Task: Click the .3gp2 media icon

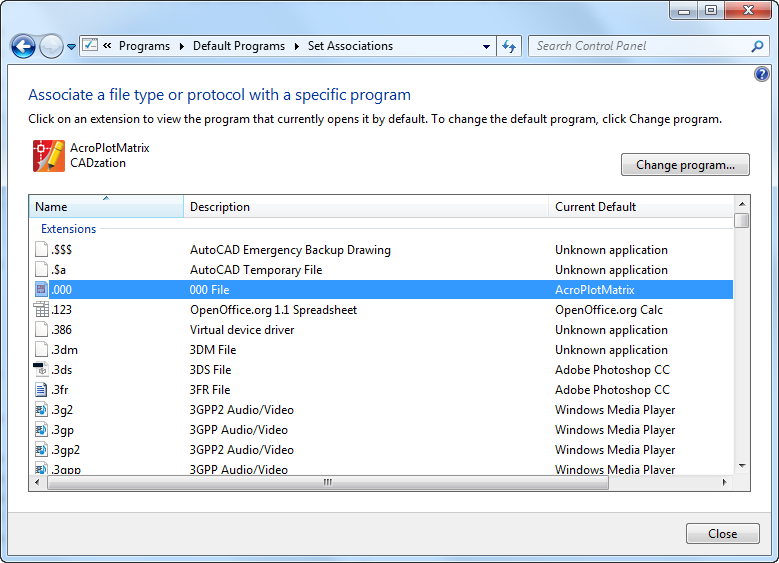Action: coord(41,449)
